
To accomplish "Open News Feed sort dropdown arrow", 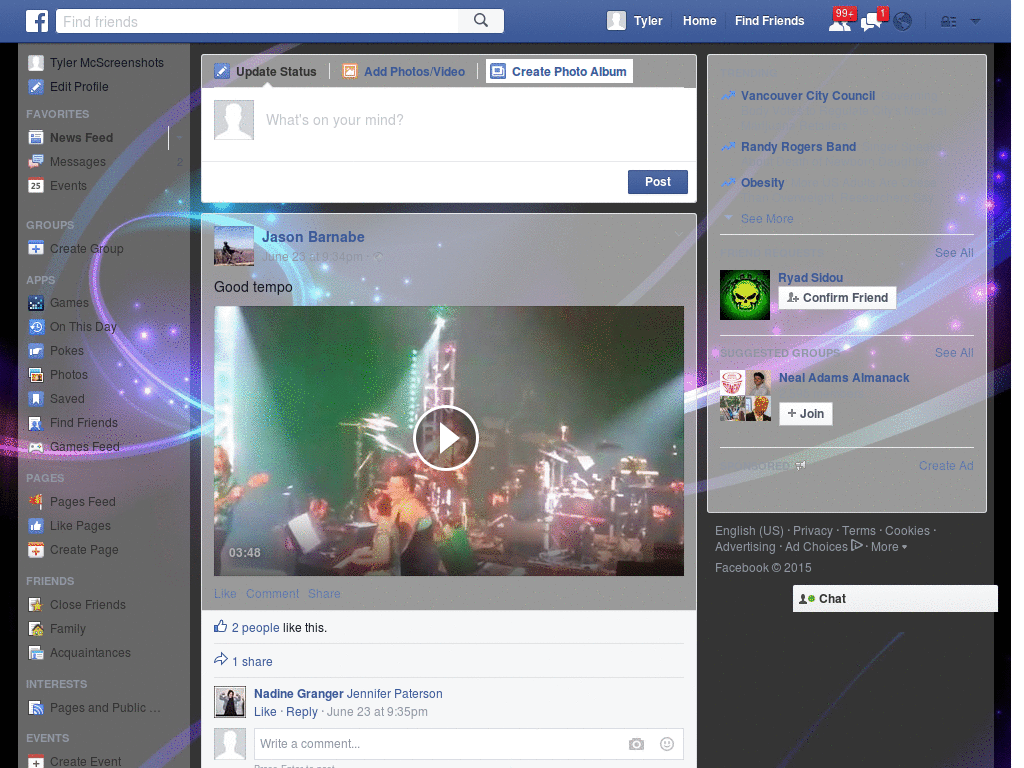I will [x=179, y=138].
